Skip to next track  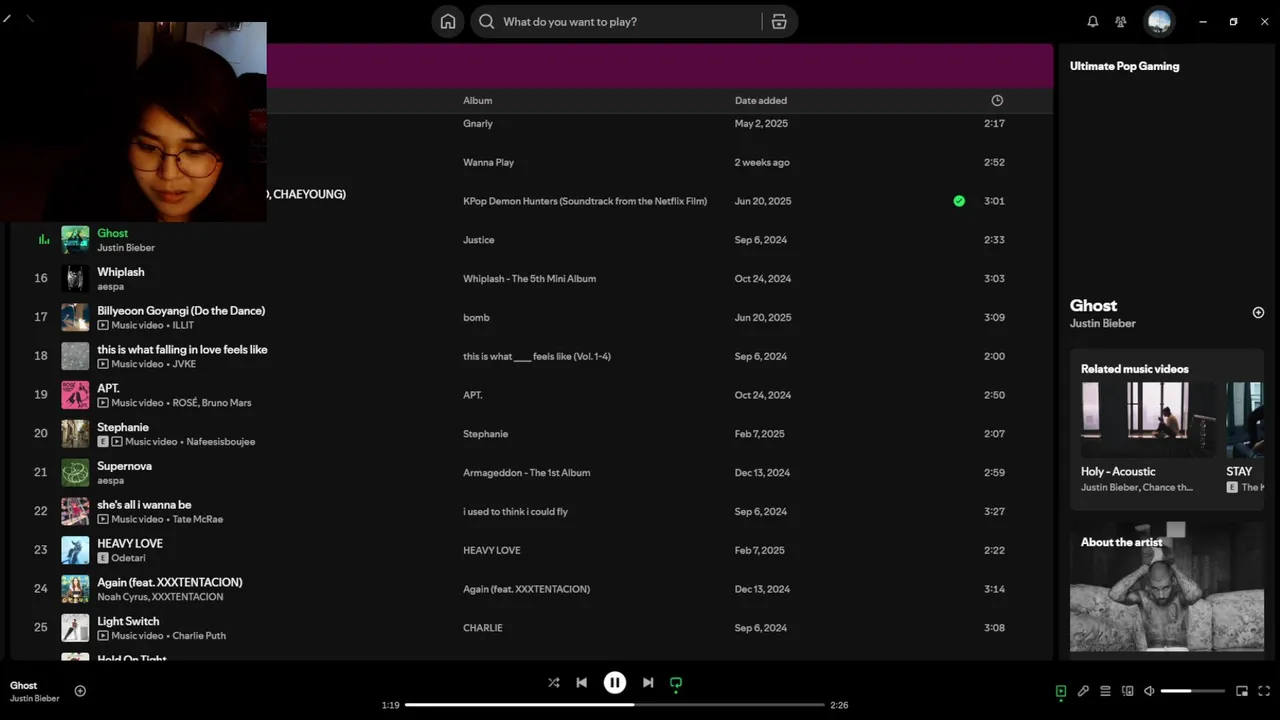pos(648,683)
